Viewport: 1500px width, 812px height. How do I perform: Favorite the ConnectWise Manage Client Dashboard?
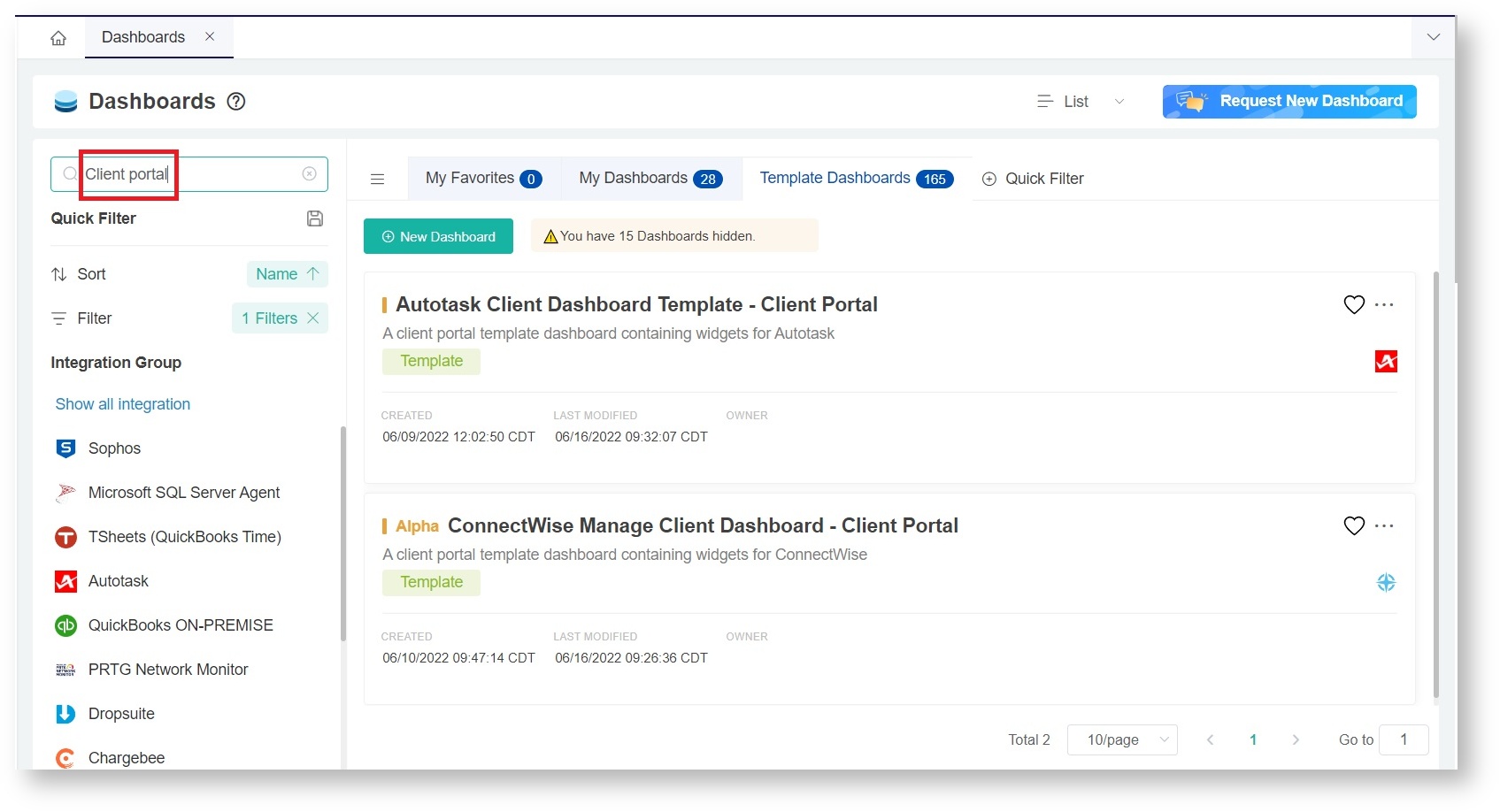pyautogui.click(x=1353, y=525)
